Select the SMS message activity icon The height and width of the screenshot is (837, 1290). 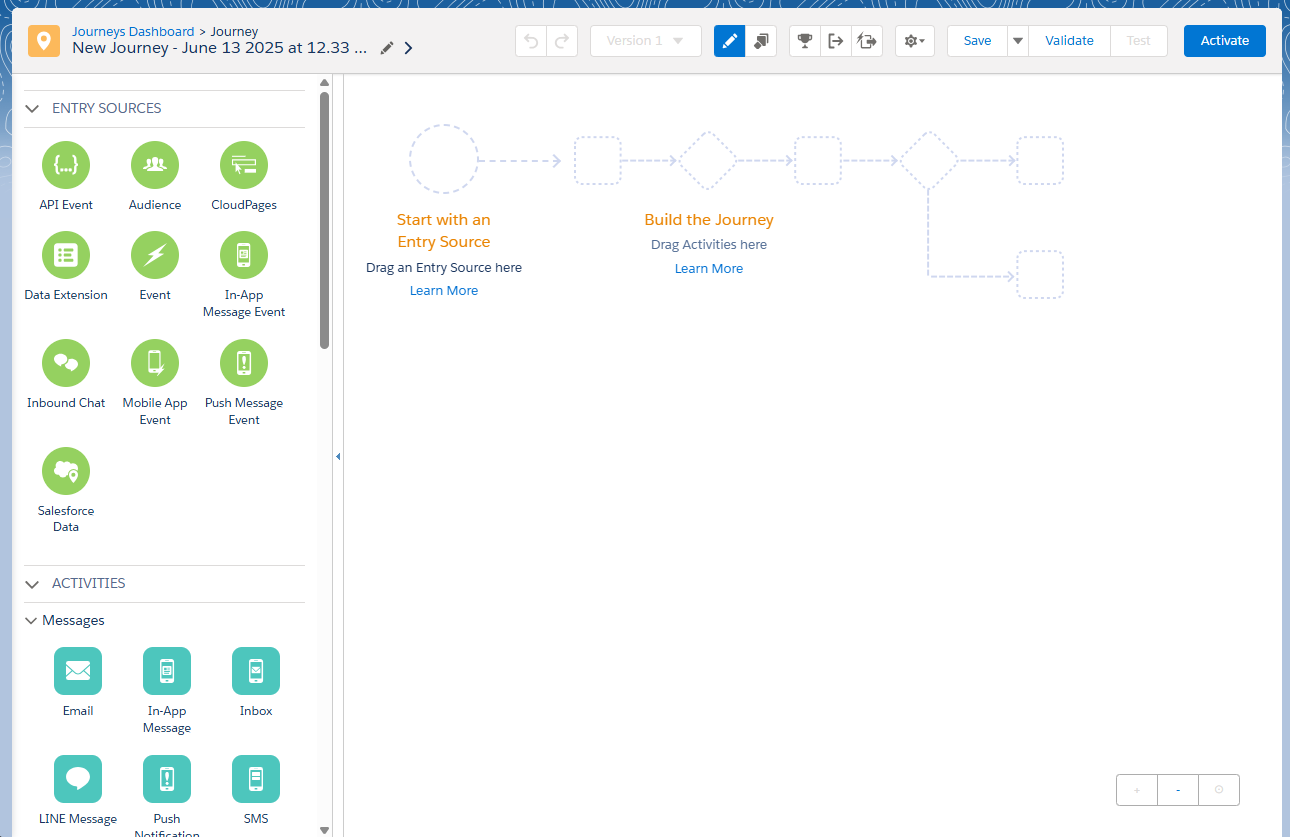pyautogui.click(x=256, y=779)
